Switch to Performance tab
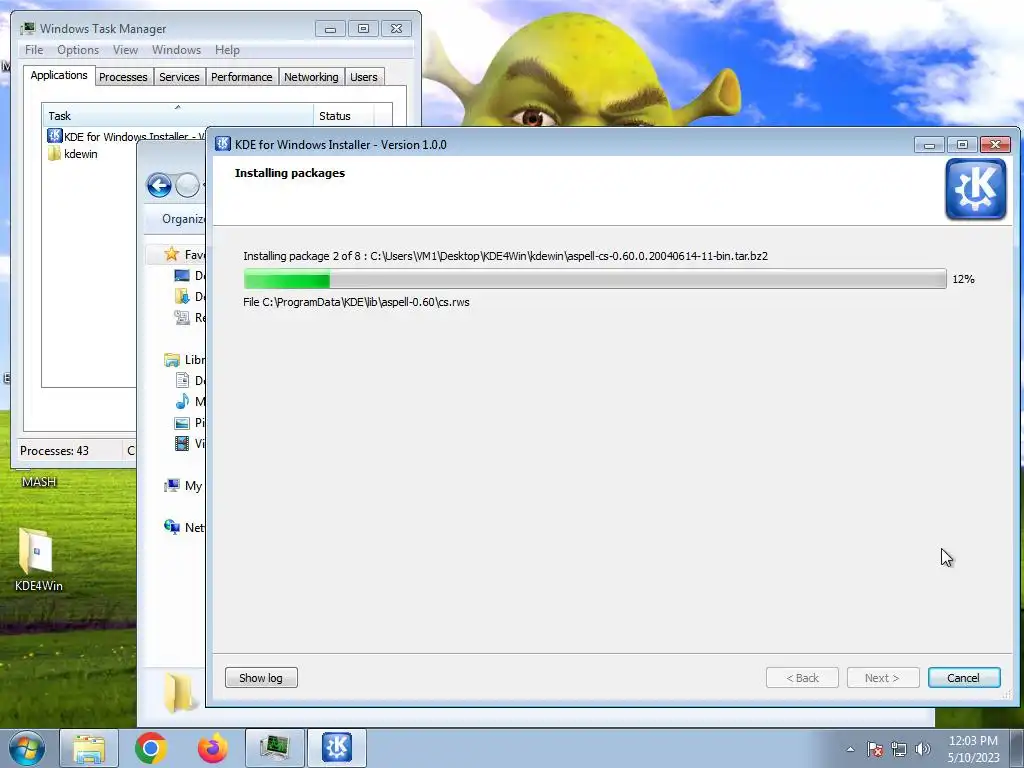The width and height of the screenshot is (1024, 768). 242,77
